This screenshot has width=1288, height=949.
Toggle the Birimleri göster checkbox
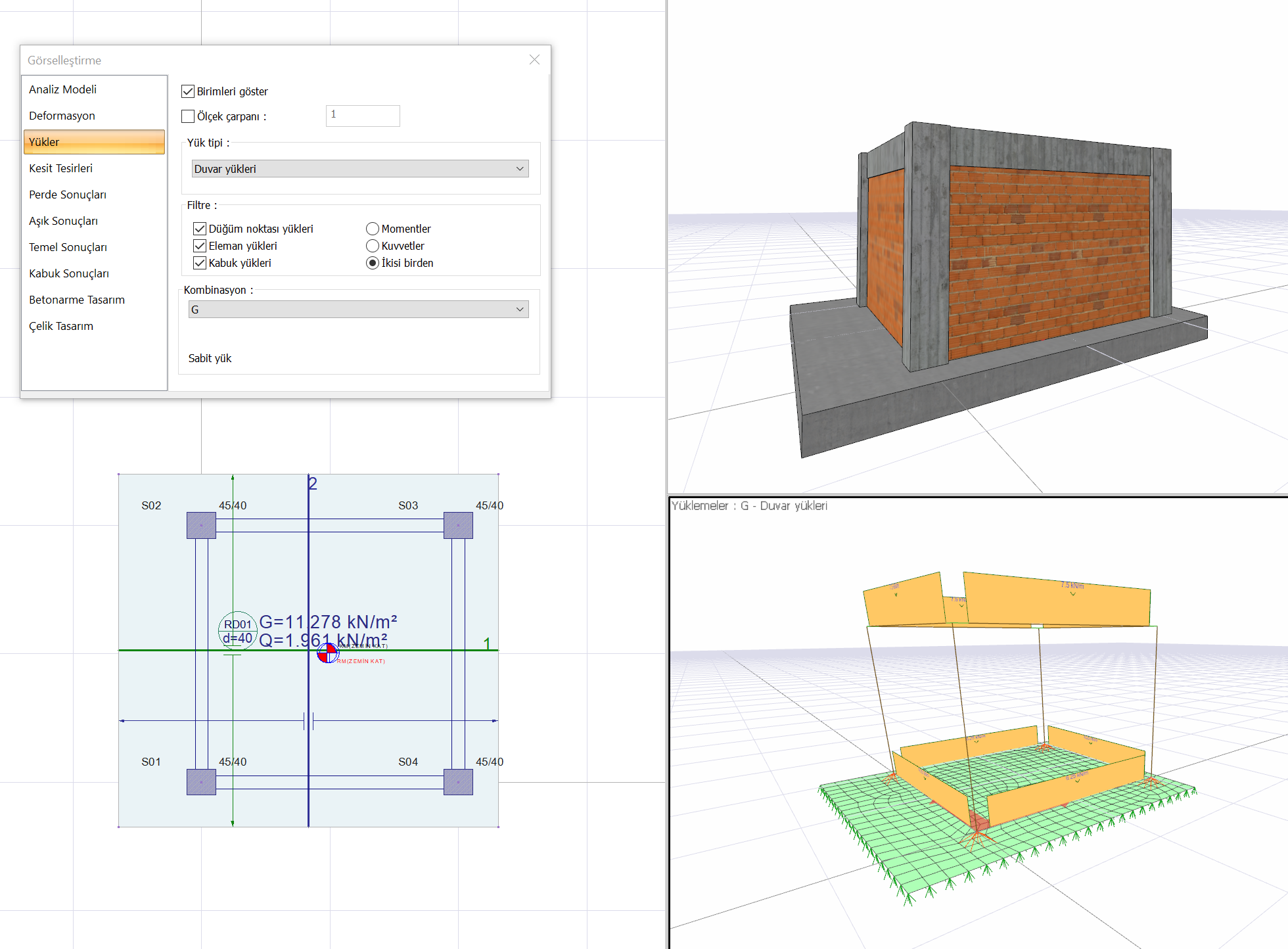tap(188, 91)
